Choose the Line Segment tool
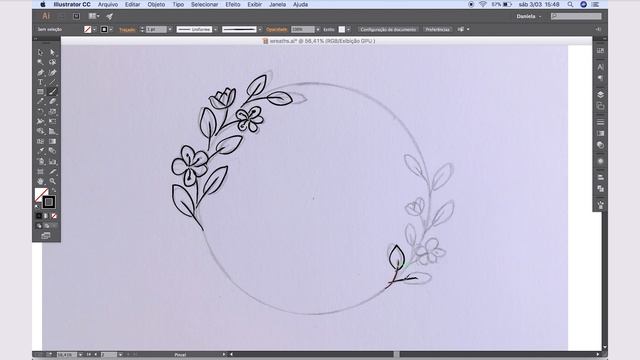 52,82
